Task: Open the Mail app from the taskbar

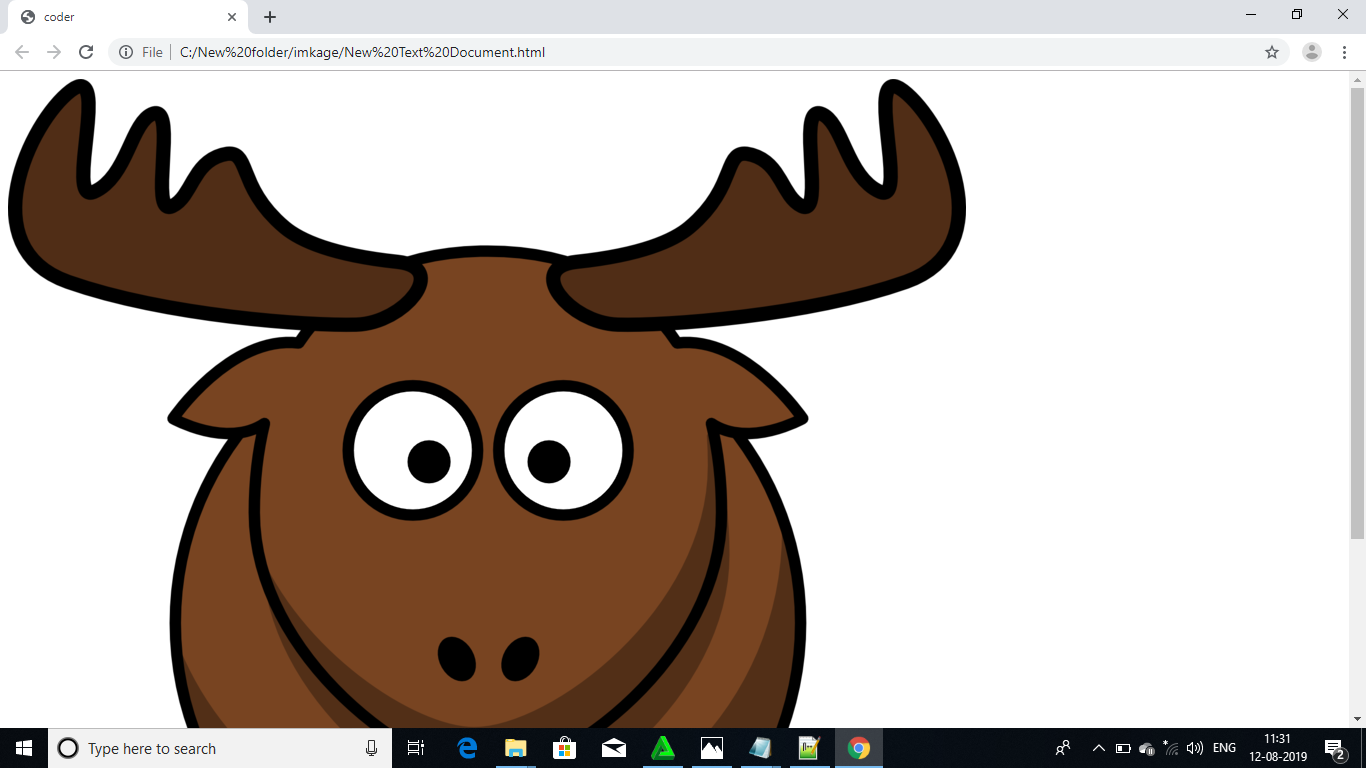Action: click(613, 748)
